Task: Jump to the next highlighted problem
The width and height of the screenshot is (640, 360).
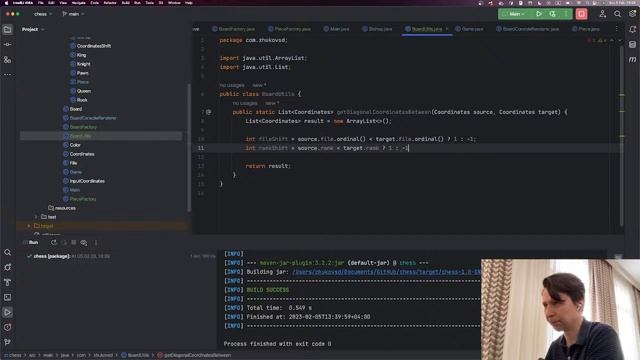Action: click(x=620, y=40)
